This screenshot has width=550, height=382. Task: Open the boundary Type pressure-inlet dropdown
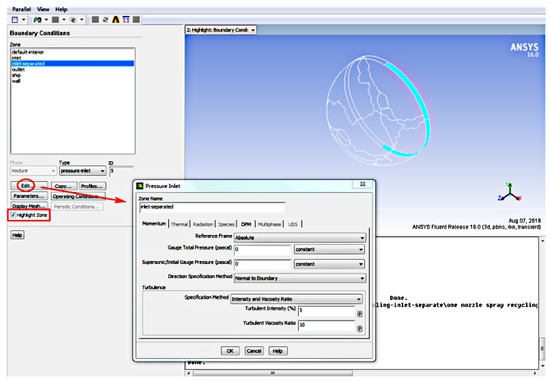point(83,171)
